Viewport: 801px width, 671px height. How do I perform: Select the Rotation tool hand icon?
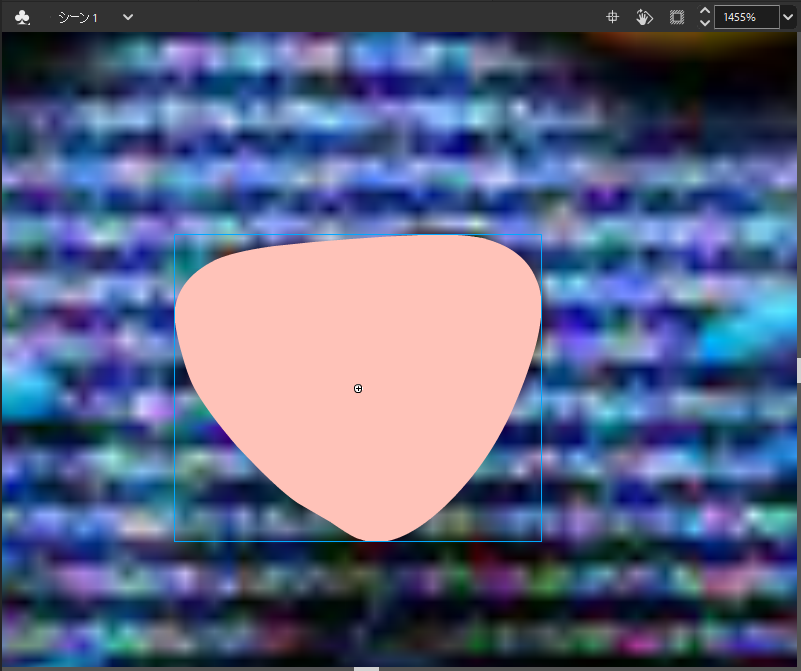pos(645,17)
